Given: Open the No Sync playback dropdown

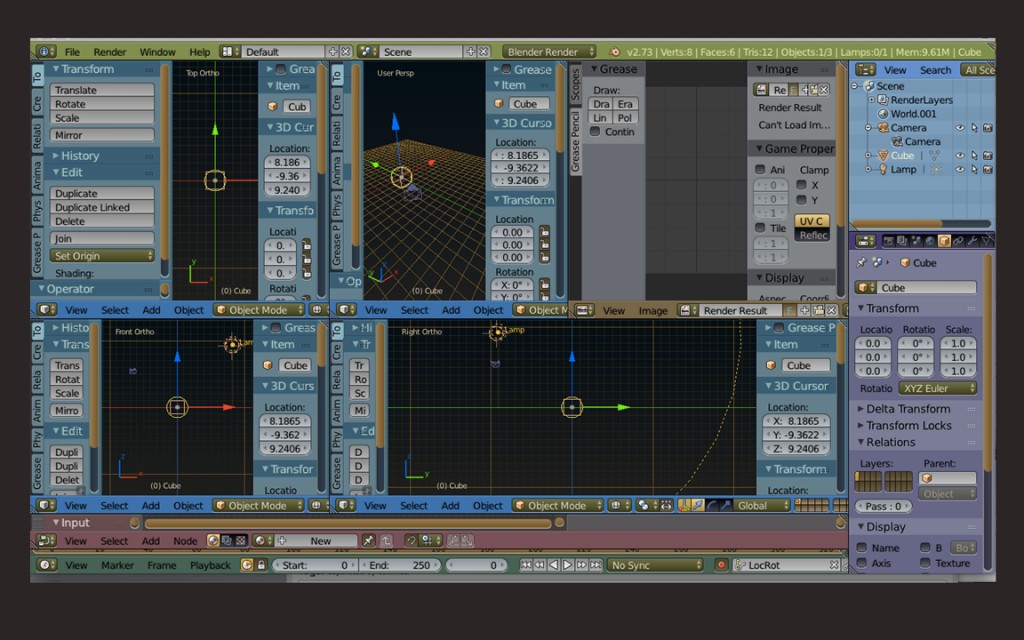Looking at the screenshot, I should pos(655,565).
